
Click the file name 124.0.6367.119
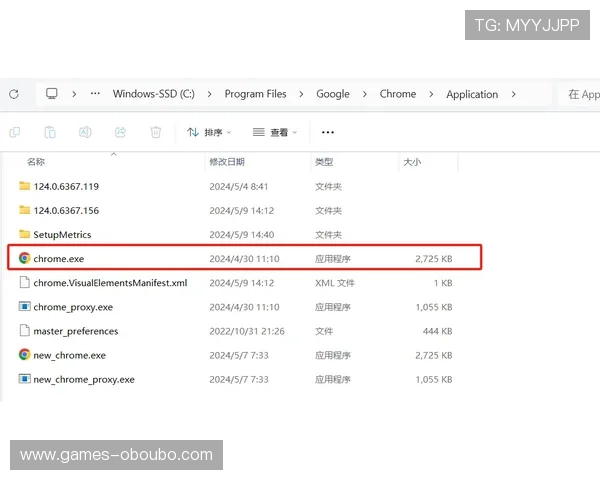(x=66, y=186)
